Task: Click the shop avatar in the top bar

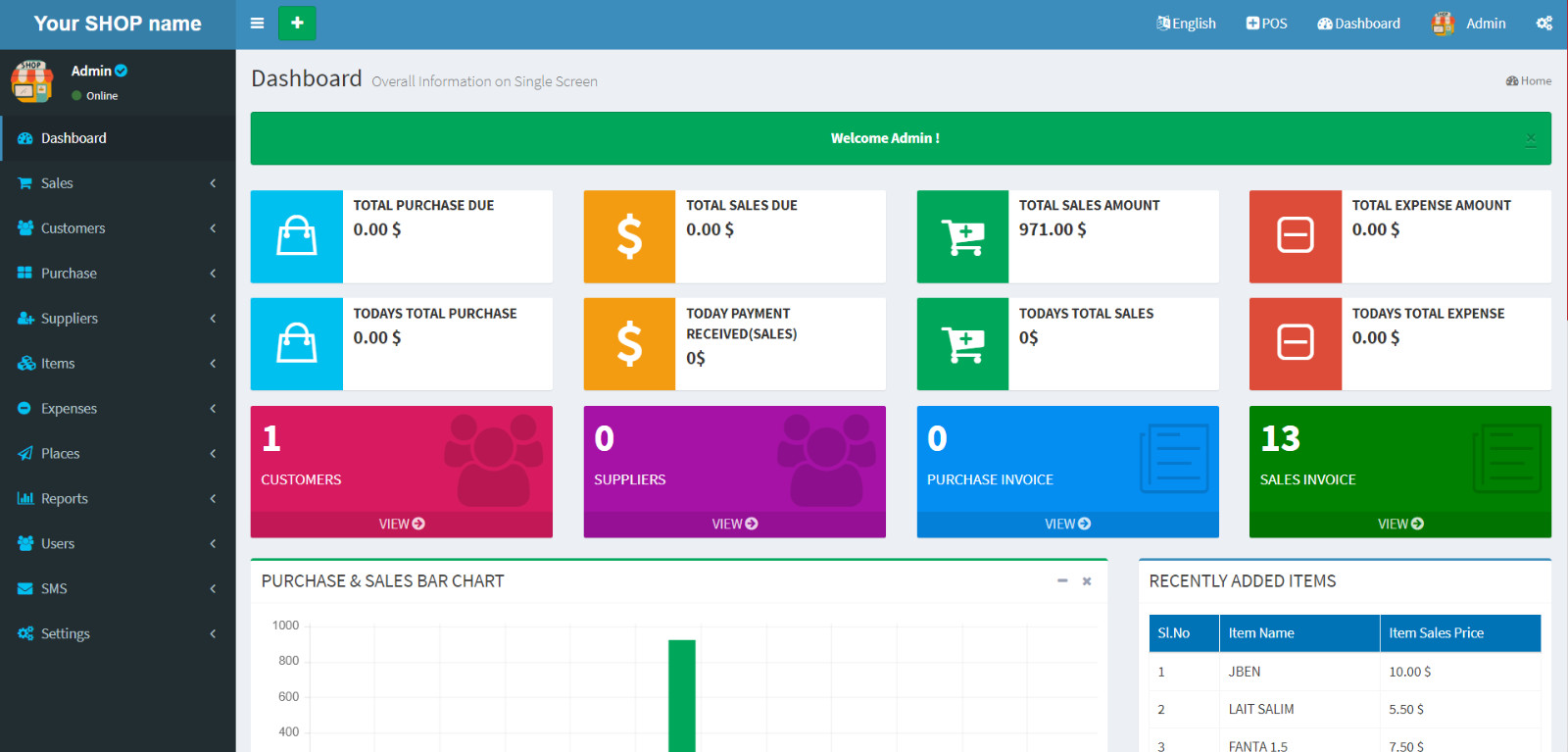Action: (x=1443, y=24)
